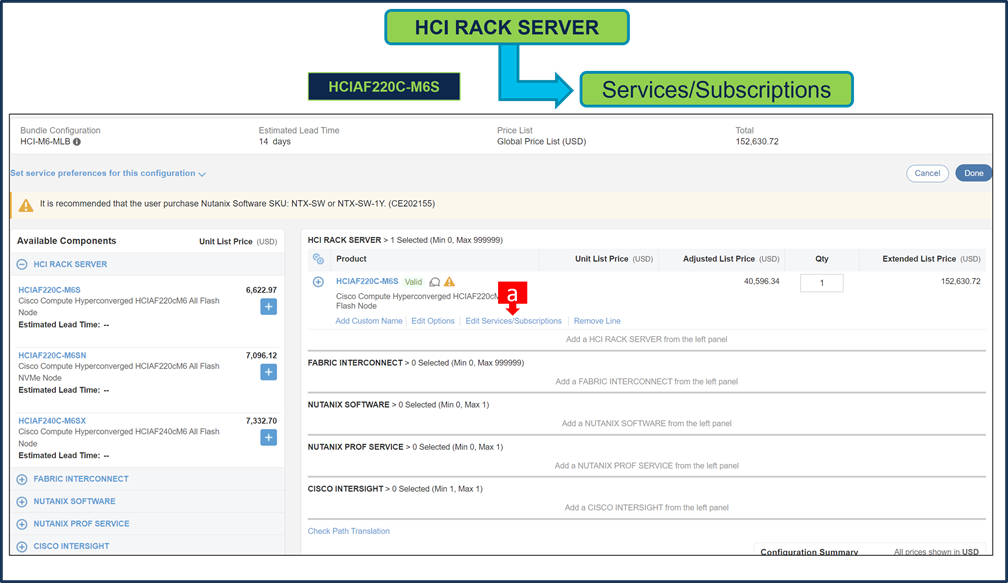Click the Done button
Viewport: 1008px width, 583px height.
tap(973, 174)
